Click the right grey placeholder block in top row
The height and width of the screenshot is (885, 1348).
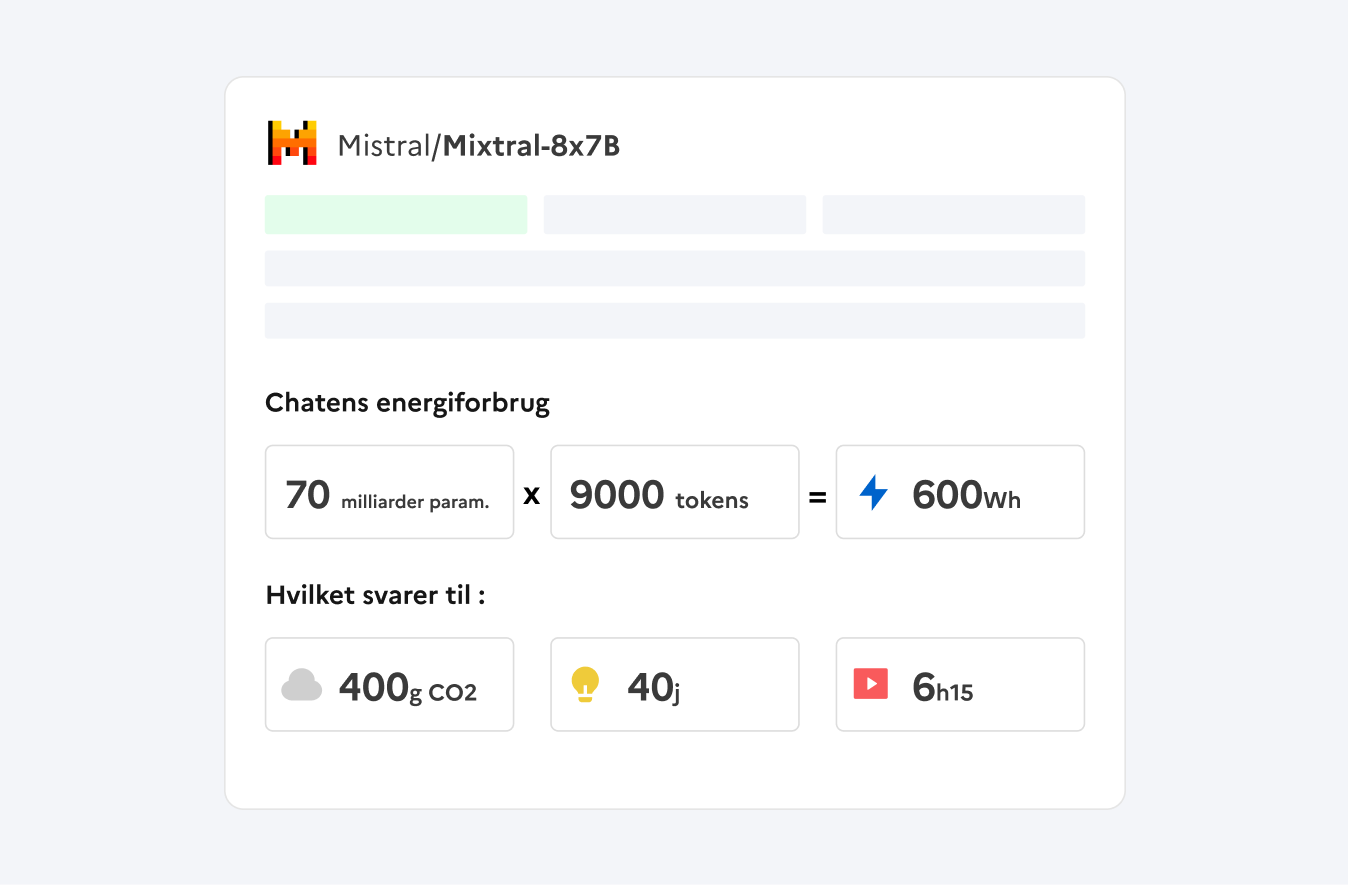953,215
